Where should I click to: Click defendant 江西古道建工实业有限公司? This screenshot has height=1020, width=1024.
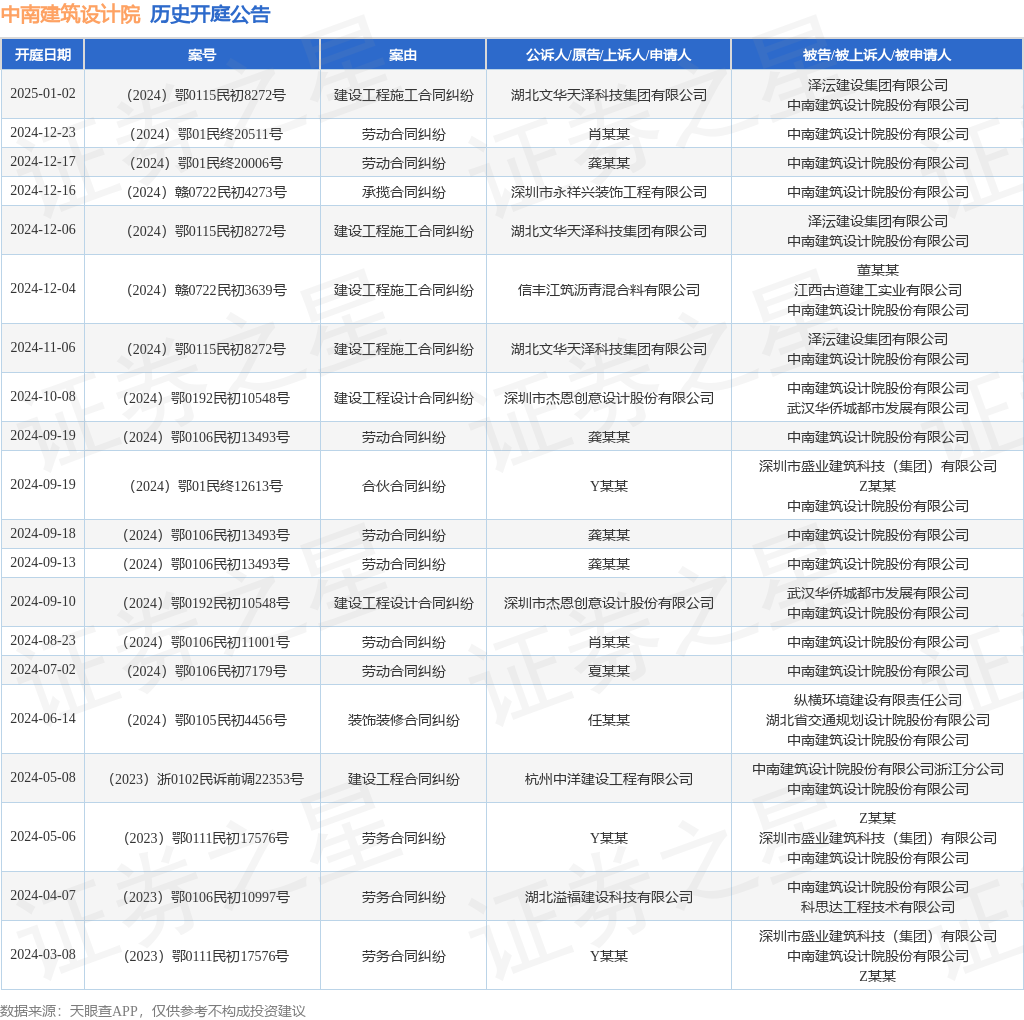(878, 290)
